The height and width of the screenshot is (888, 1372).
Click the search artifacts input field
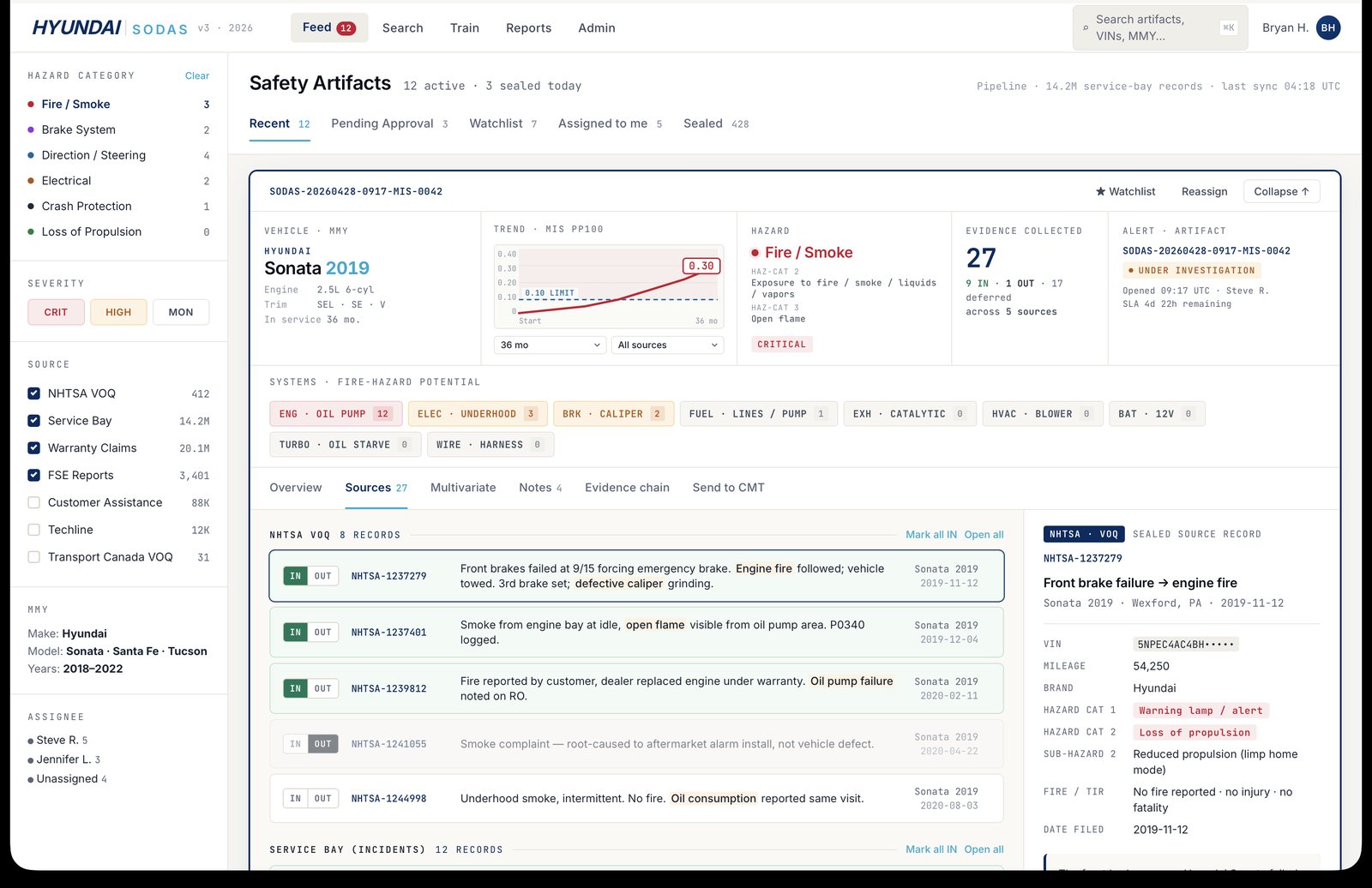(1160, 27)
